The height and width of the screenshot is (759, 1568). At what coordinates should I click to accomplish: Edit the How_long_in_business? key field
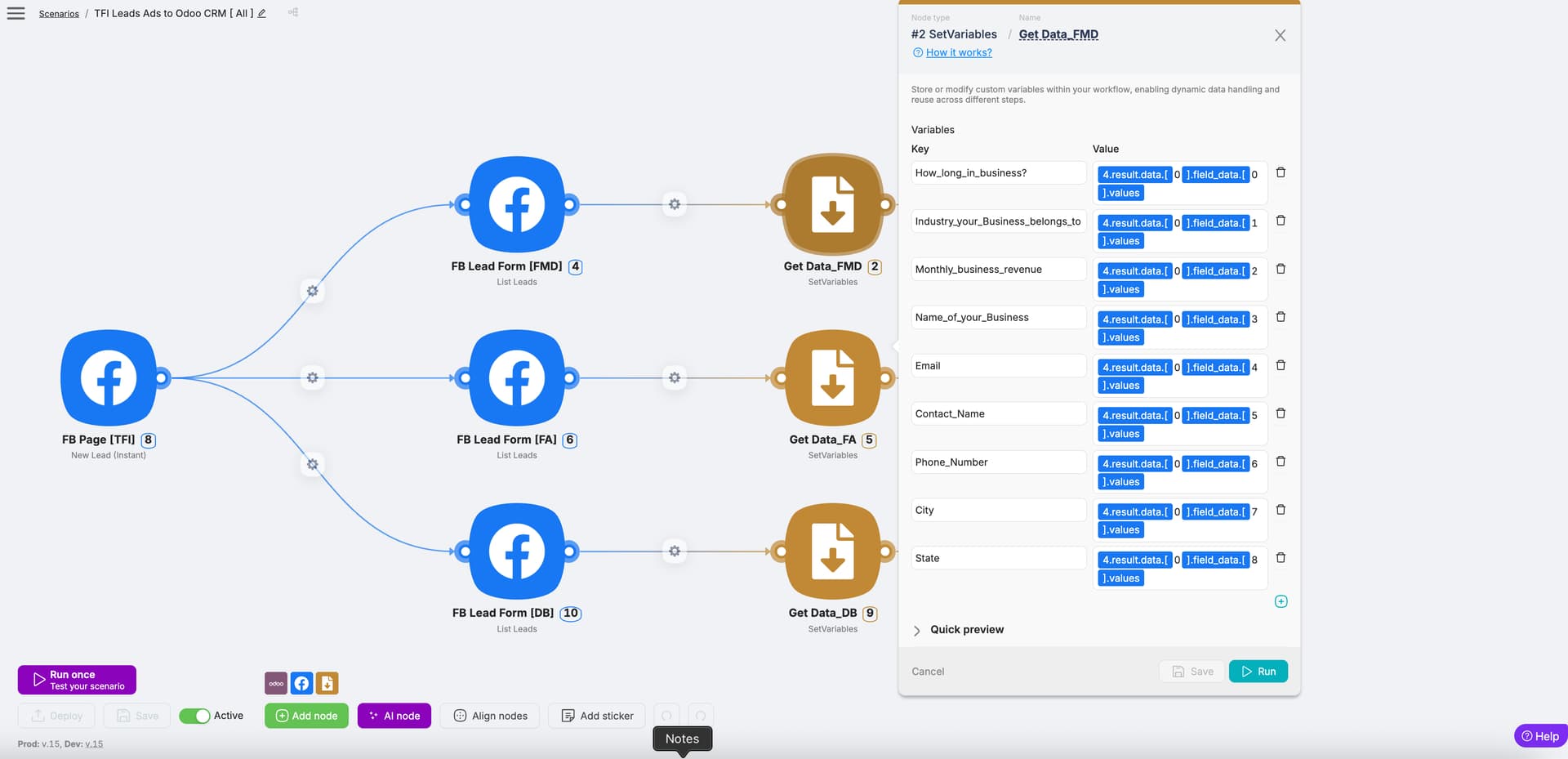click(x=999, y=173)
